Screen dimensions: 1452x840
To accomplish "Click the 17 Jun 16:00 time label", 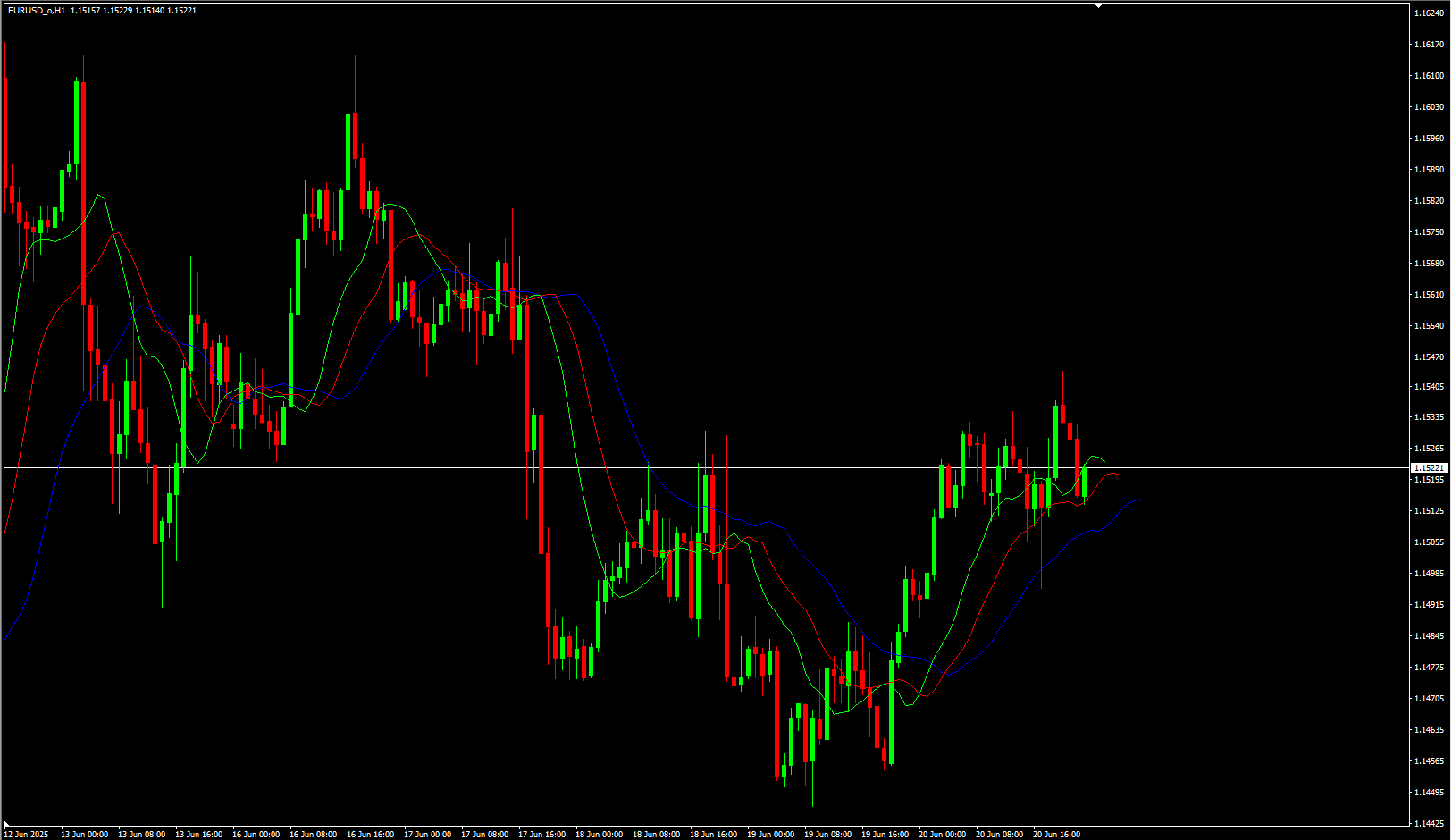I will pyautogui.click(x=541, y=835).
